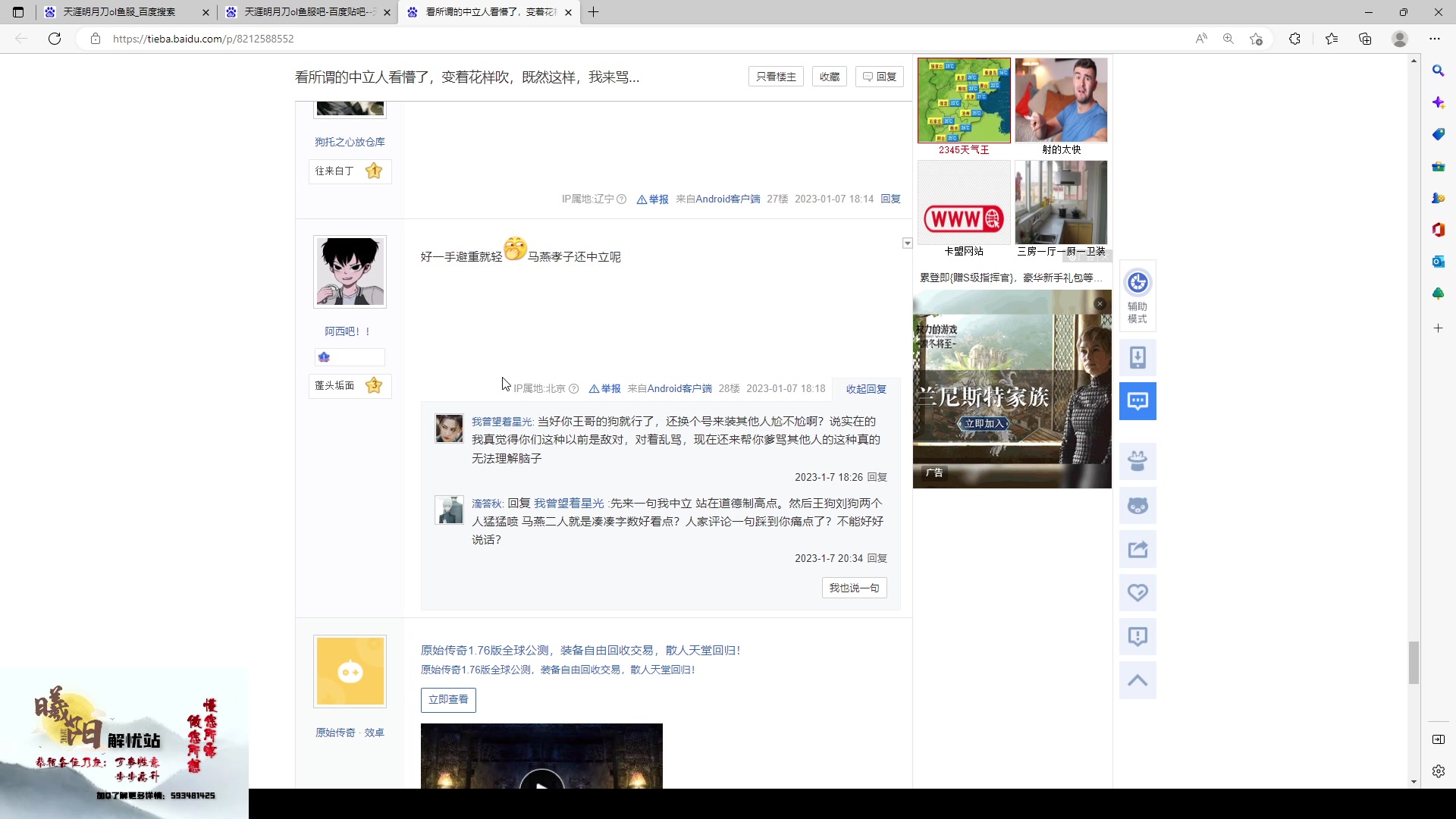
Task: Play the 原始传奇 video
Action: pyautogui.click(x=541, y=786)
